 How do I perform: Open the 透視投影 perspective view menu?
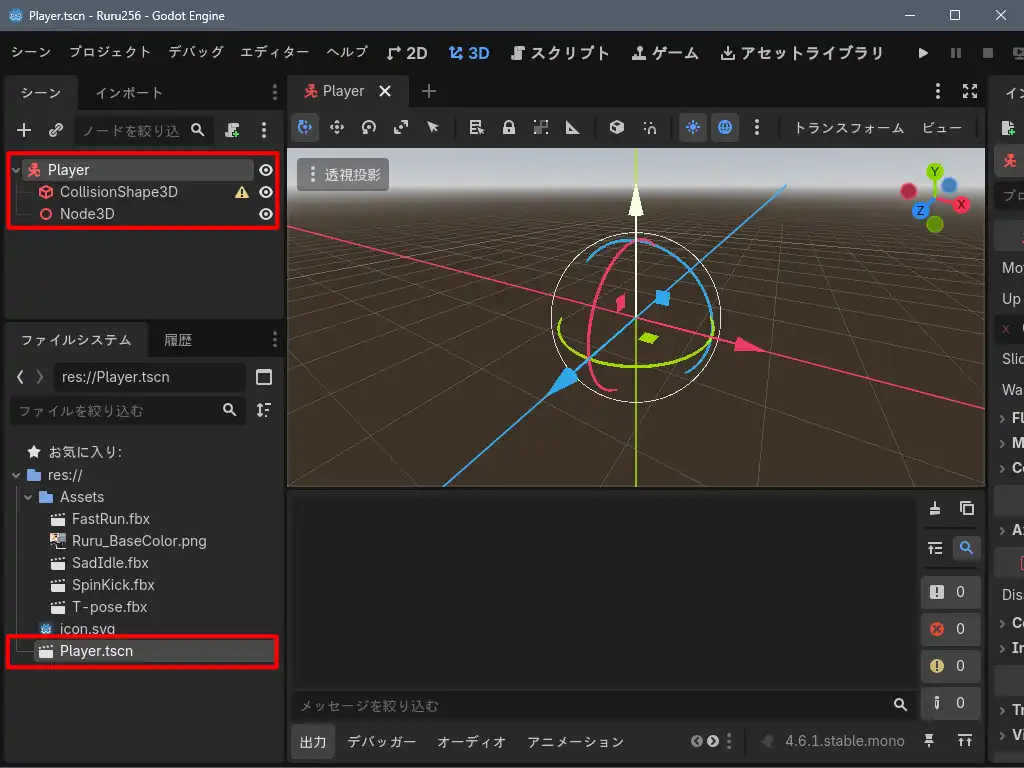[x=343, y=174]
